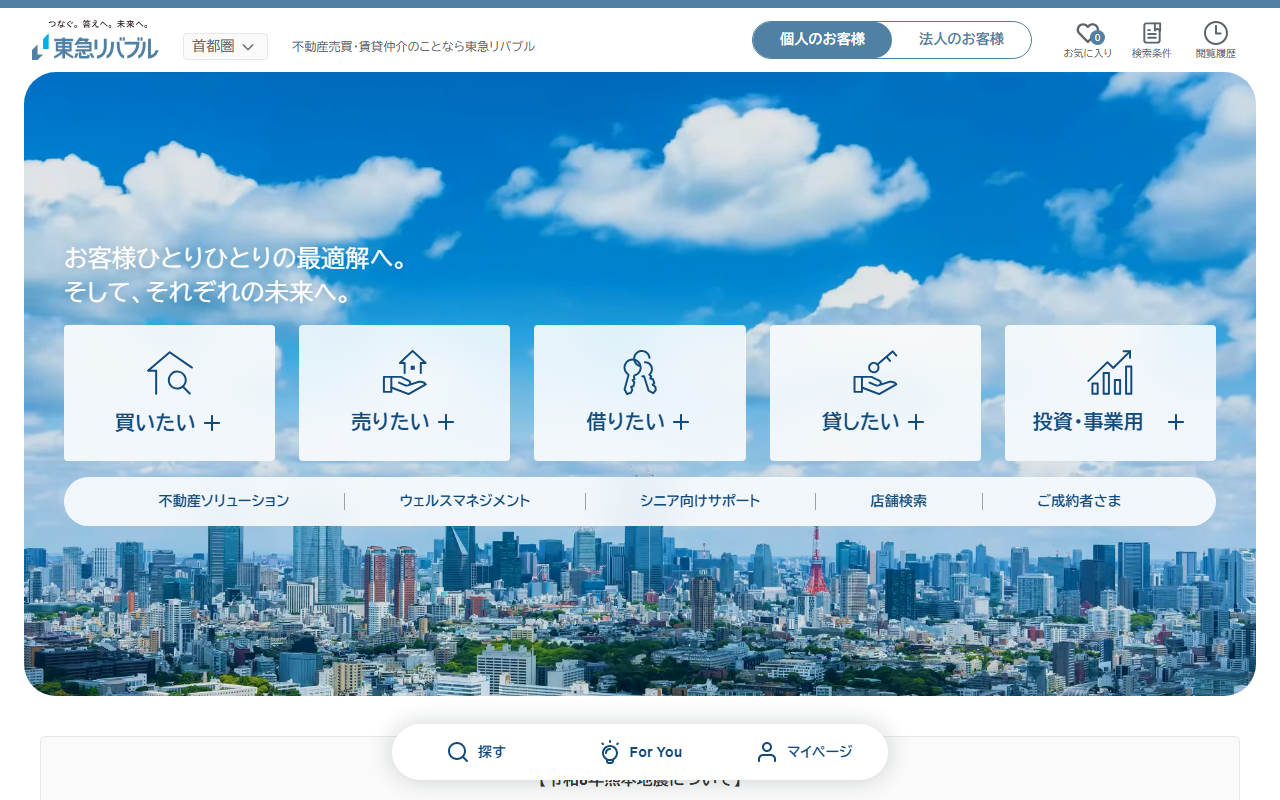Expand the 借りたい plus sign
This screenshot has height=800, width=1280.
pyautogui.click(x=681, y=423)
